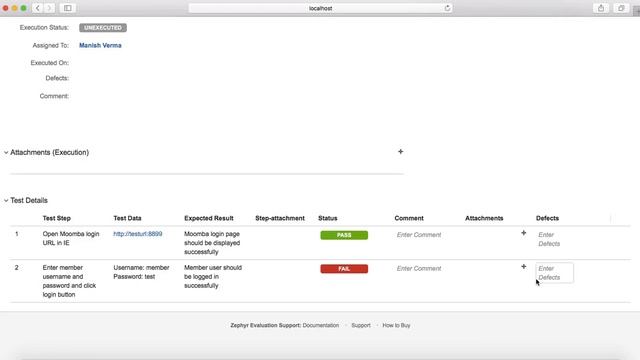Screen dimensions: 640x360
Task: Click Enter Defects field for step 2
Action: (554, 273)
